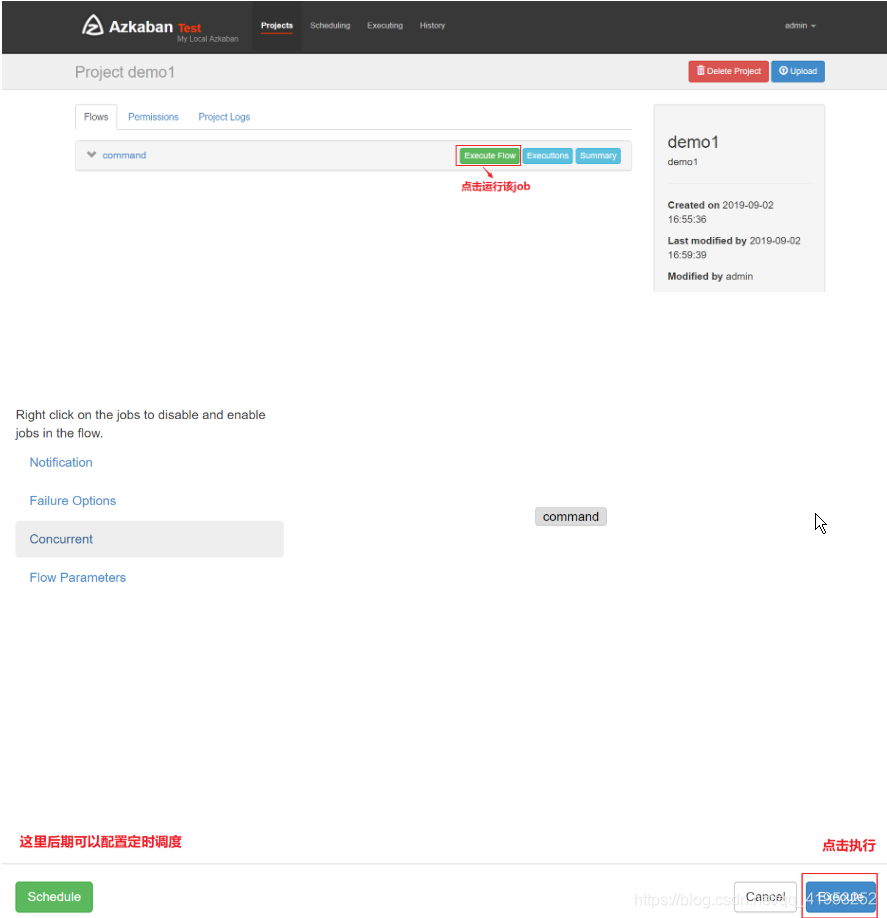Click the green Schedule button
The image size is (887, 918).
pyautogui.click(x=54, y=896)
